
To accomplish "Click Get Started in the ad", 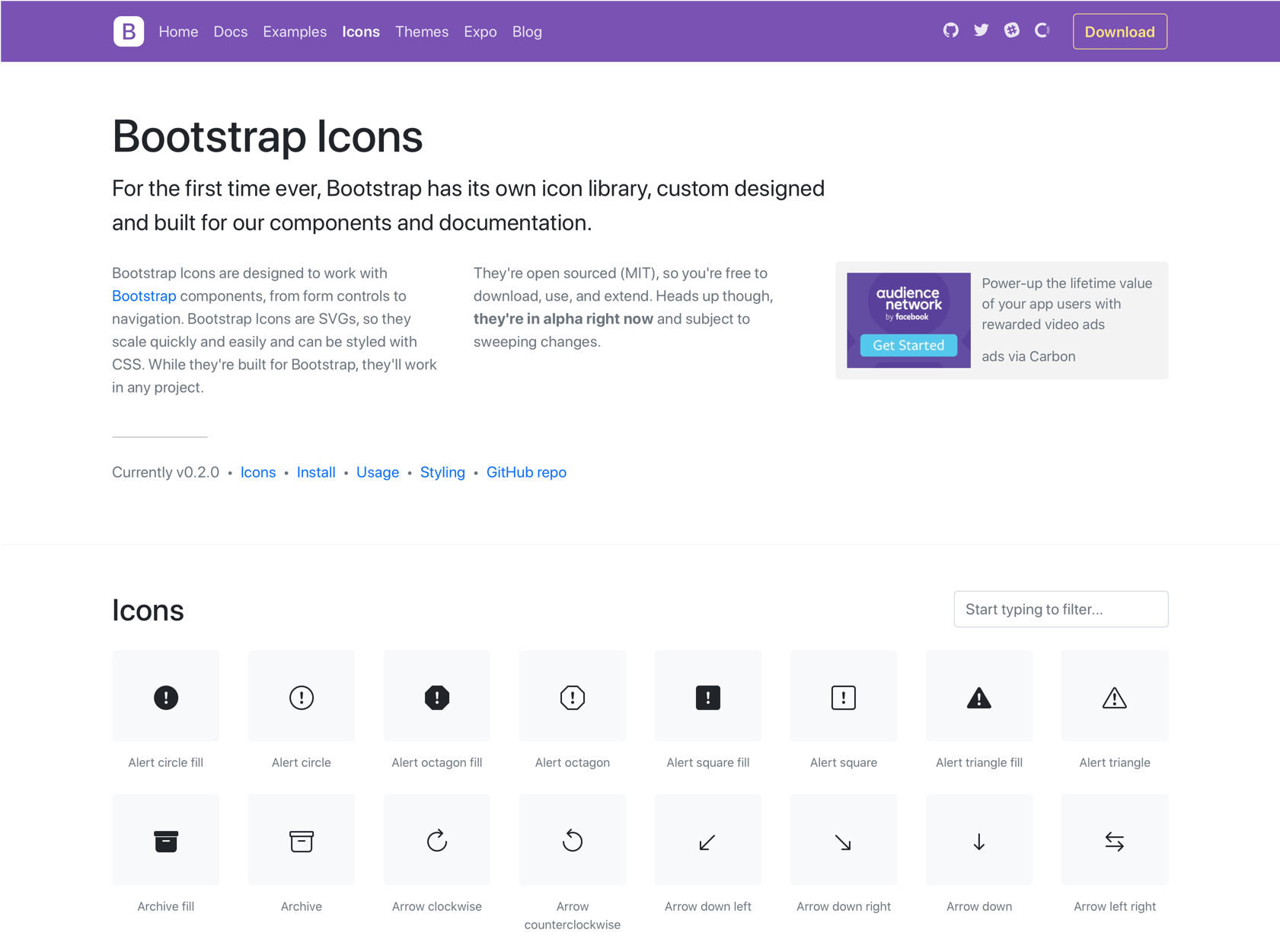I will click(908, 345).
